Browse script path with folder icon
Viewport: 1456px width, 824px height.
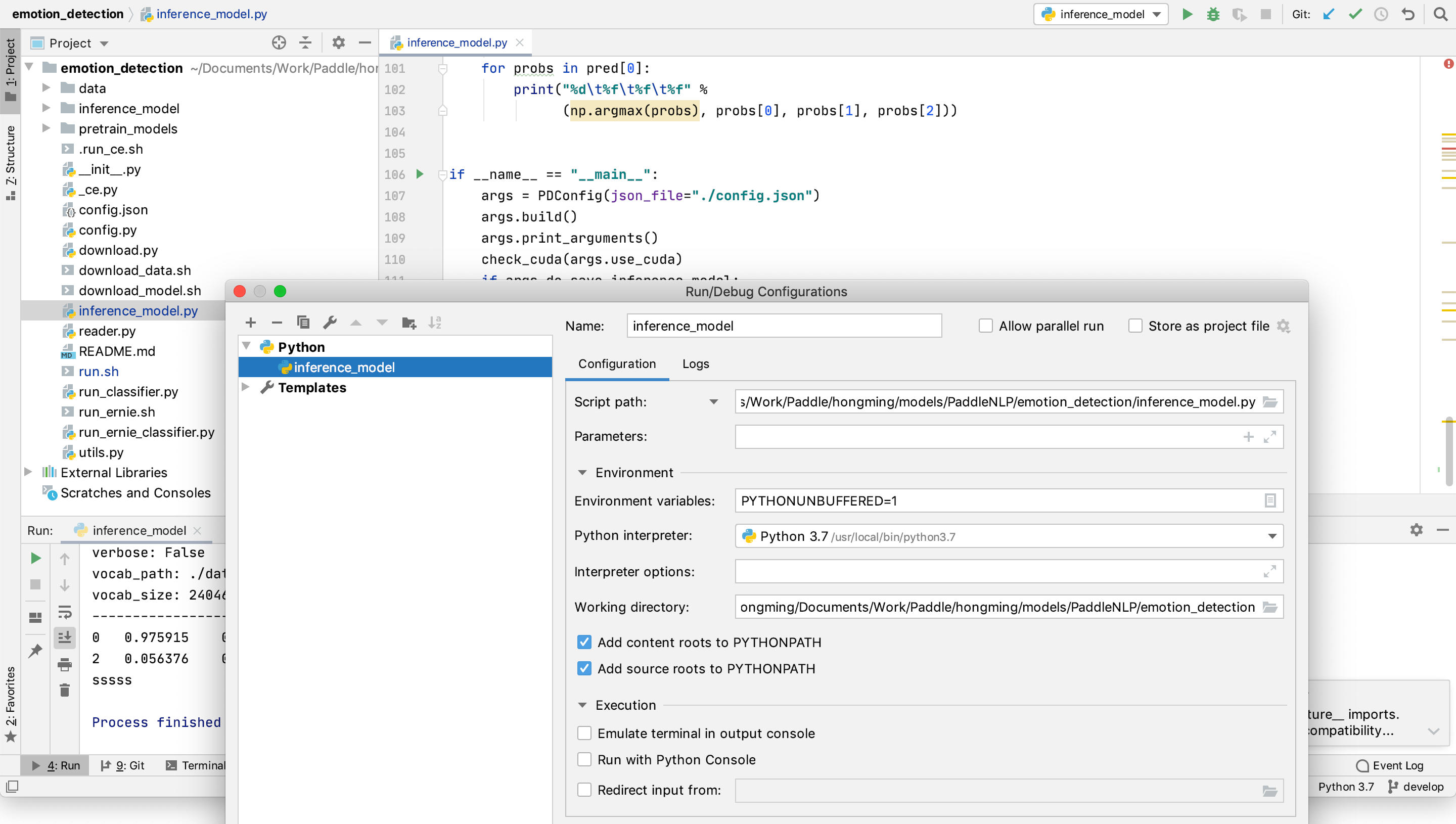pos(1270,402)
